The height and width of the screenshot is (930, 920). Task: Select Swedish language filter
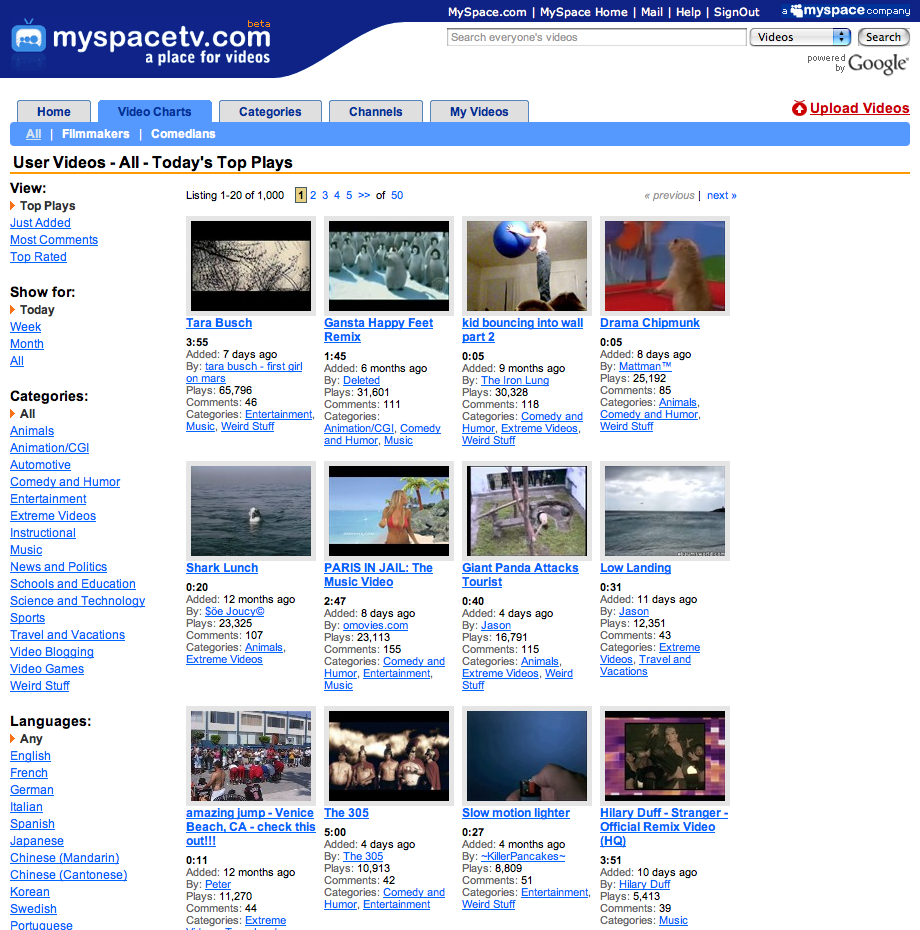click(33, 909)
